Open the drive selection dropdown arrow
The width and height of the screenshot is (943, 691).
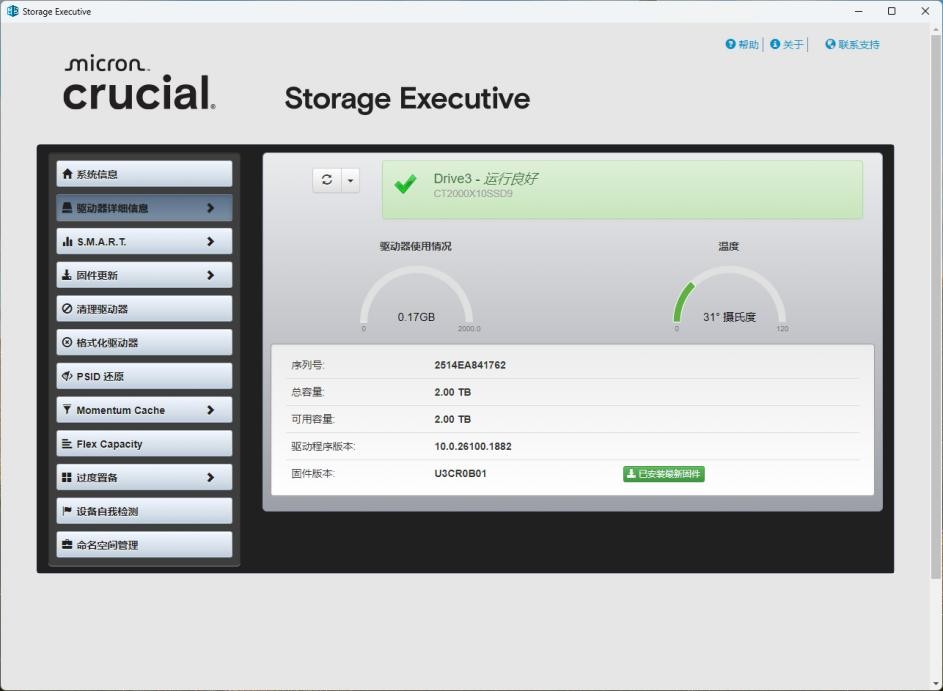click(351, 180)
